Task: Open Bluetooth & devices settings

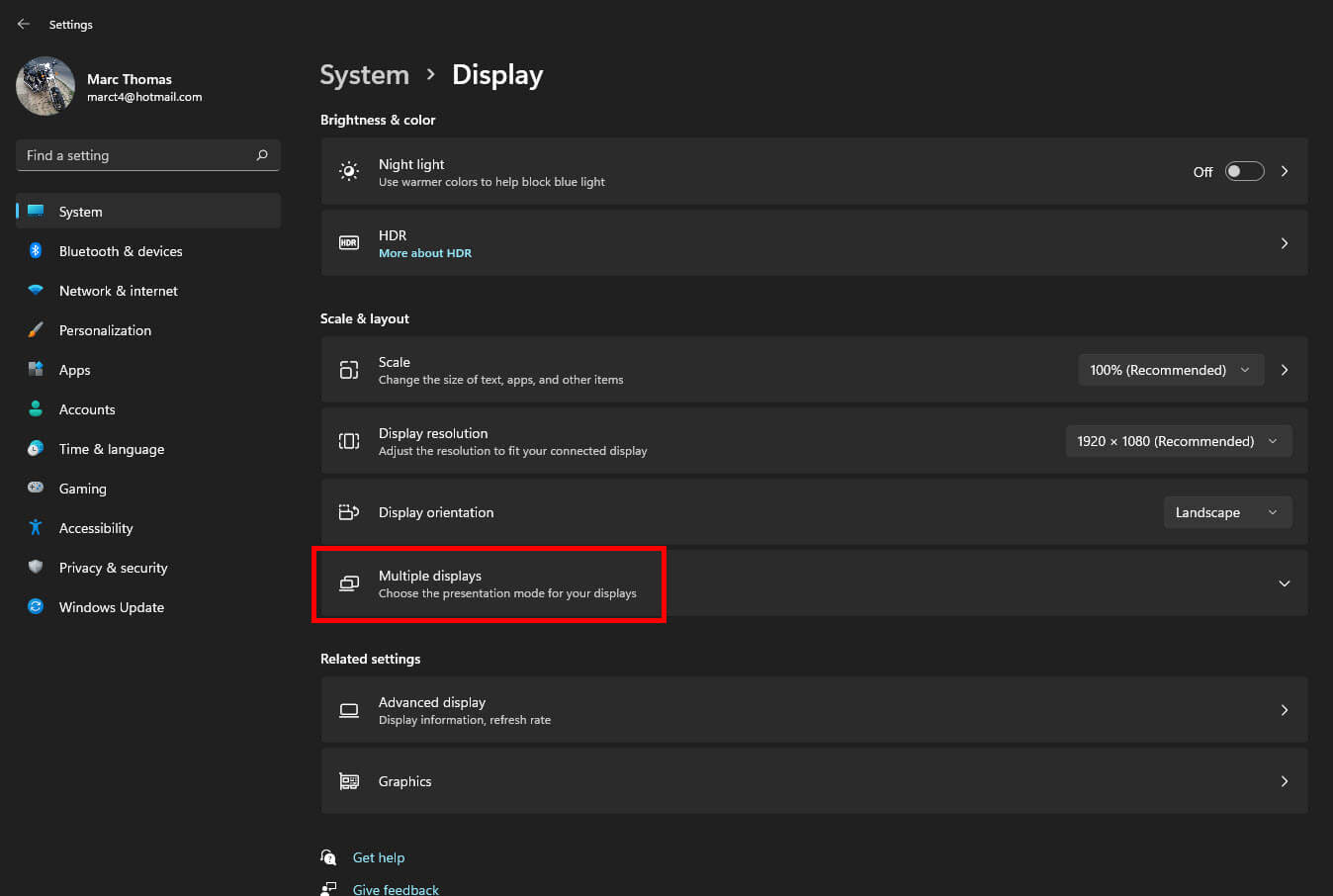Action: [148, 251]
